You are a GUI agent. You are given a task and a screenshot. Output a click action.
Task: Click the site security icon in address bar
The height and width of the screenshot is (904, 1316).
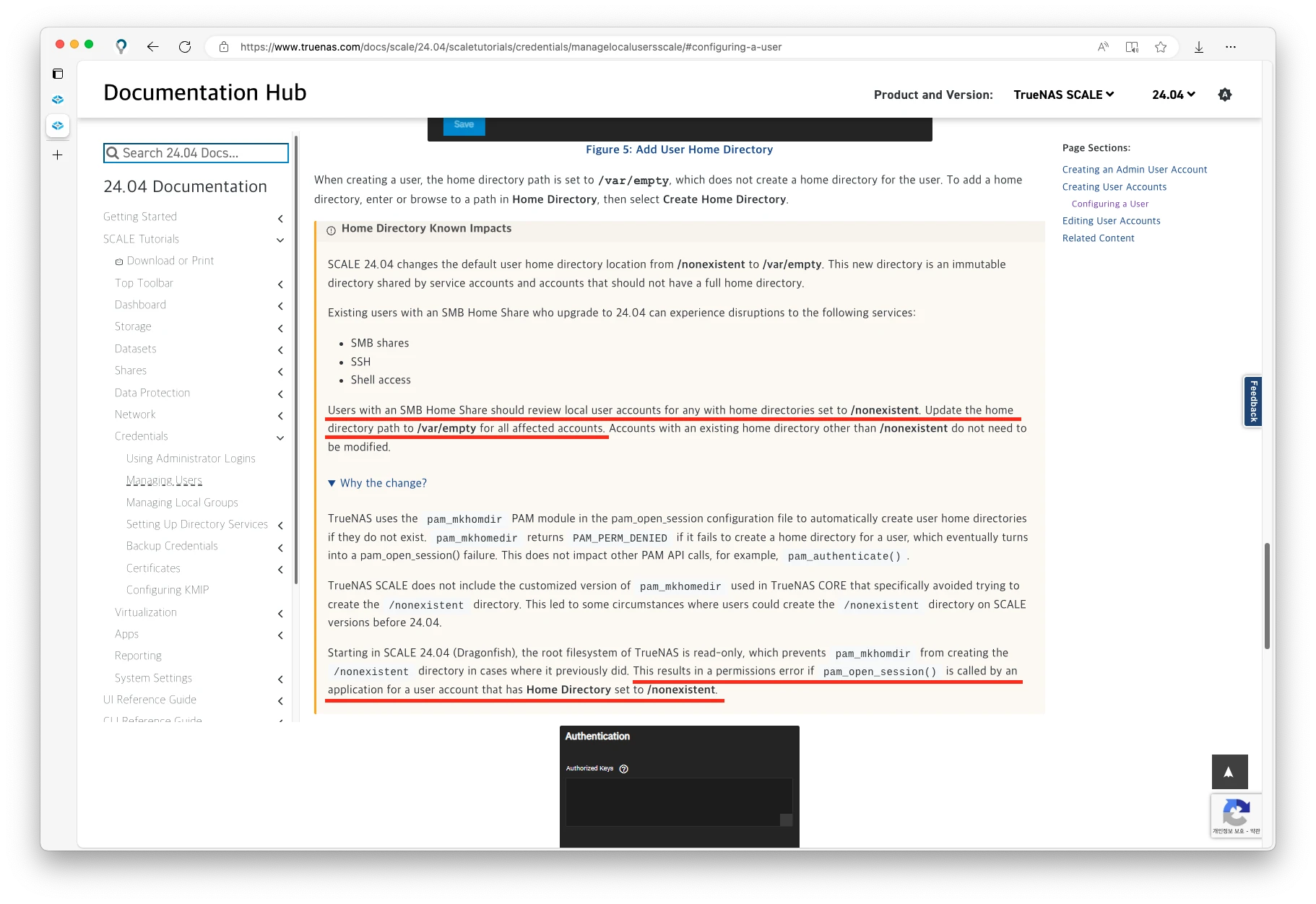pyautogui.click(x=225, y=46)
